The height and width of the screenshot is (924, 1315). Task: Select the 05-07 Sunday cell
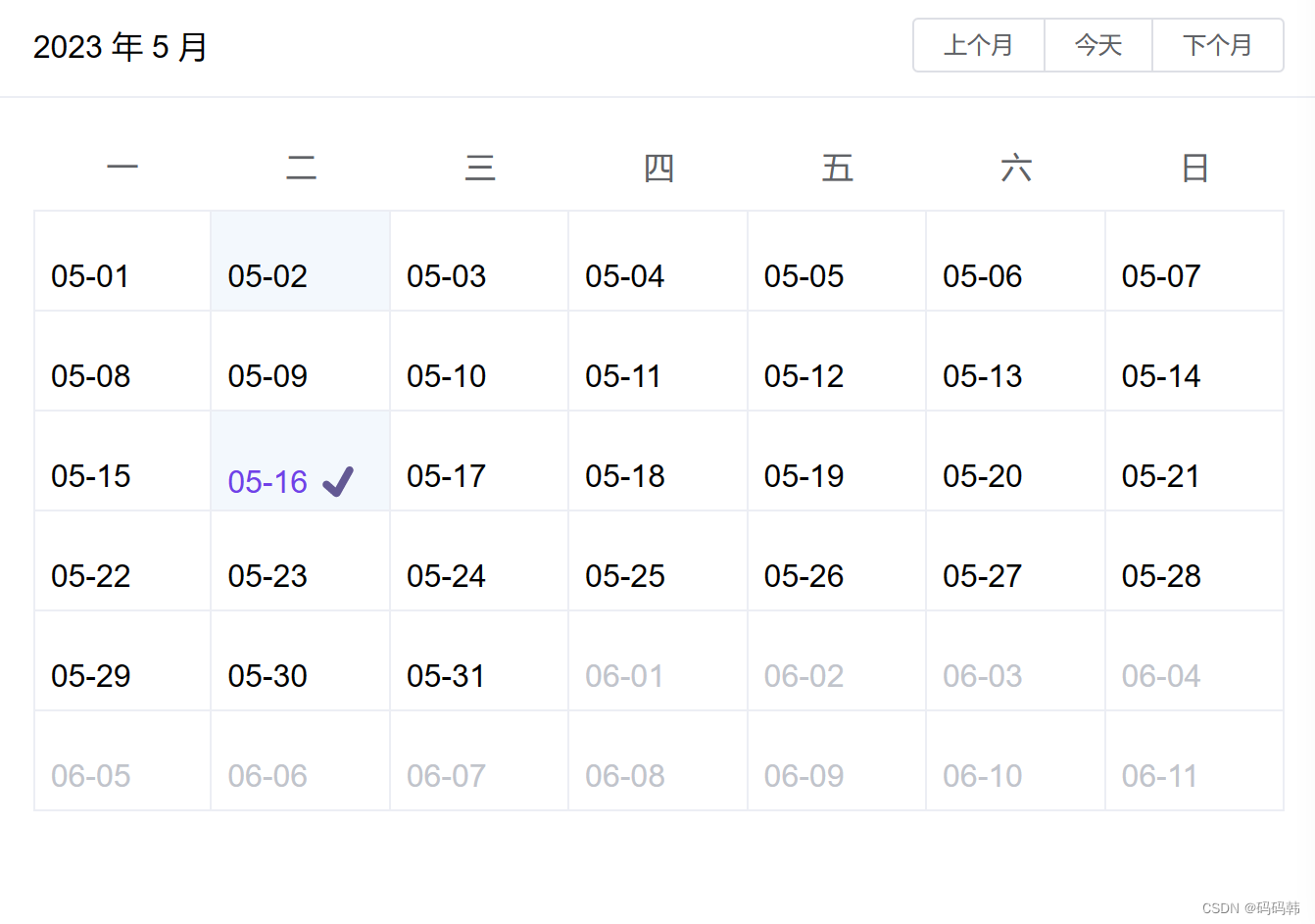1194,262
